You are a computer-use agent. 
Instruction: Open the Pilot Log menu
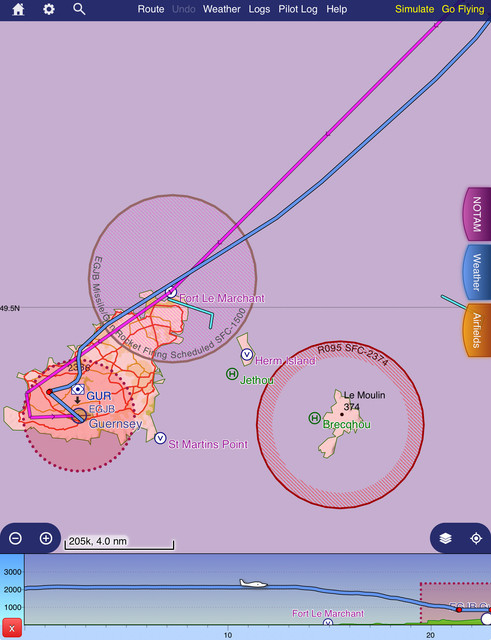pos(298,9)
